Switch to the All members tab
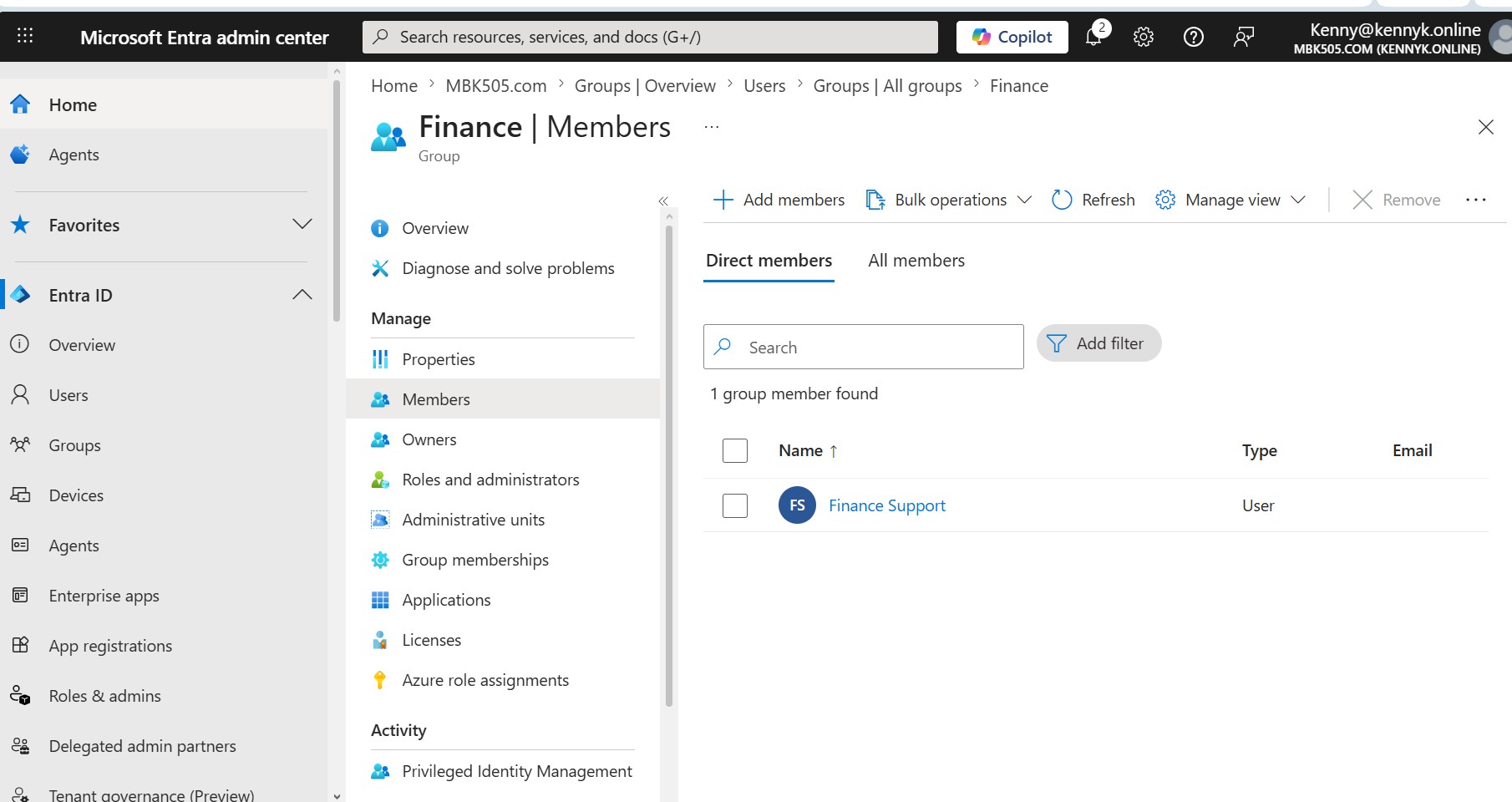 pyautogui.click(x=916, y=261)
